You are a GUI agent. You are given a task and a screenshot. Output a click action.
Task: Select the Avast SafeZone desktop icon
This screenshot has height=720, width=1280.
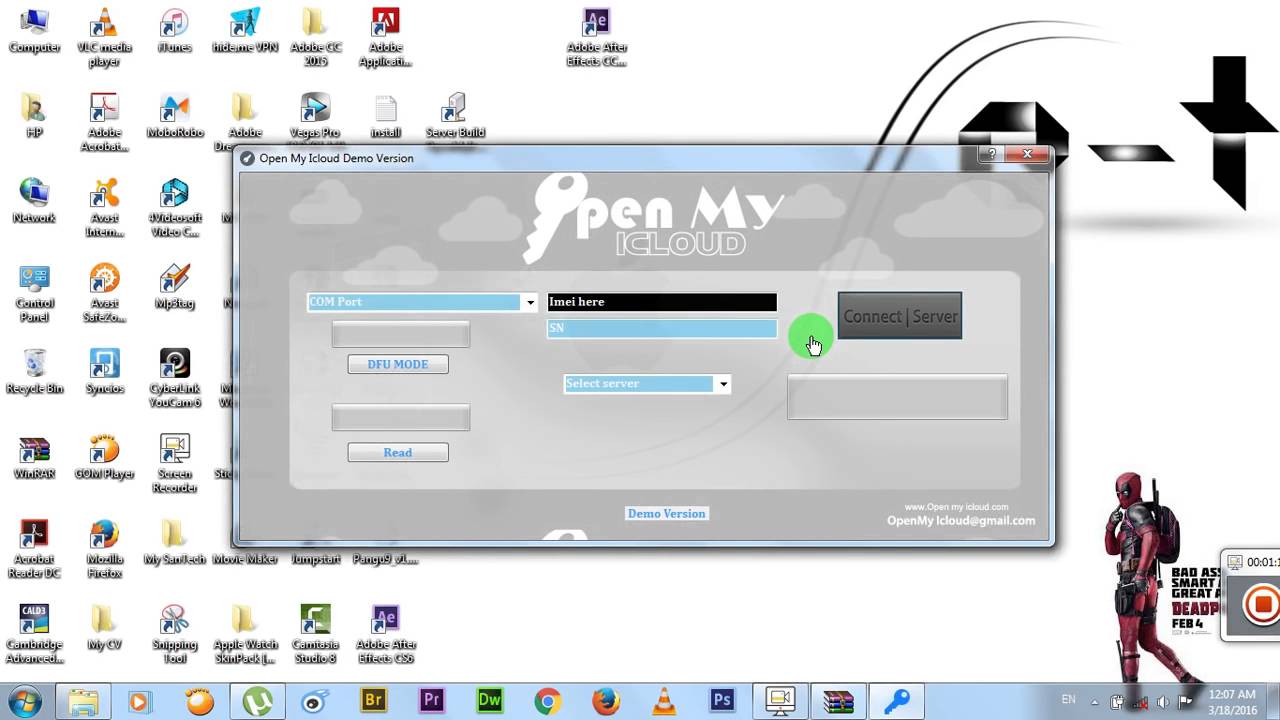coord(104,293)
